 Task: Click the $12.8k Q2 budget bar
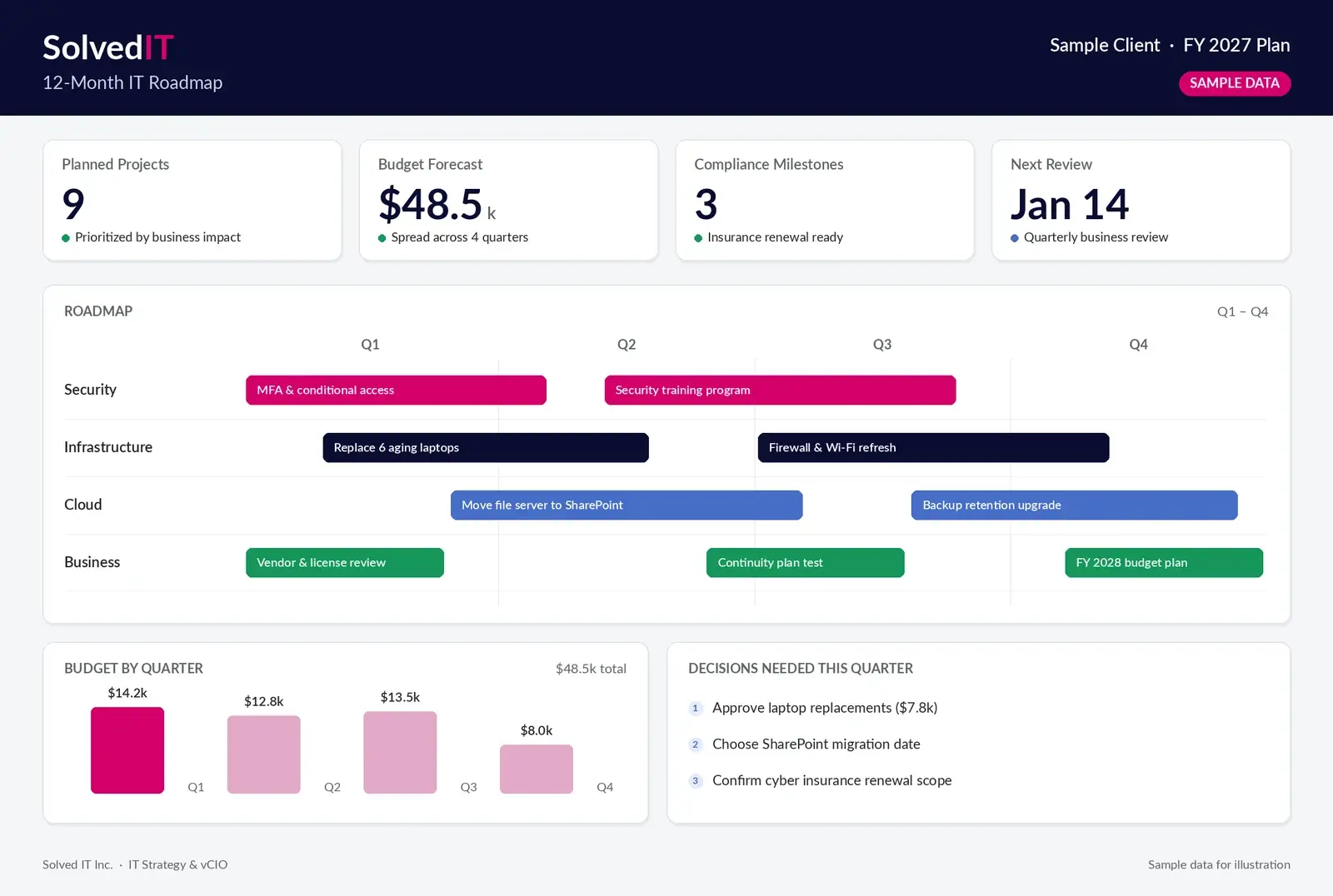(264, 754)
